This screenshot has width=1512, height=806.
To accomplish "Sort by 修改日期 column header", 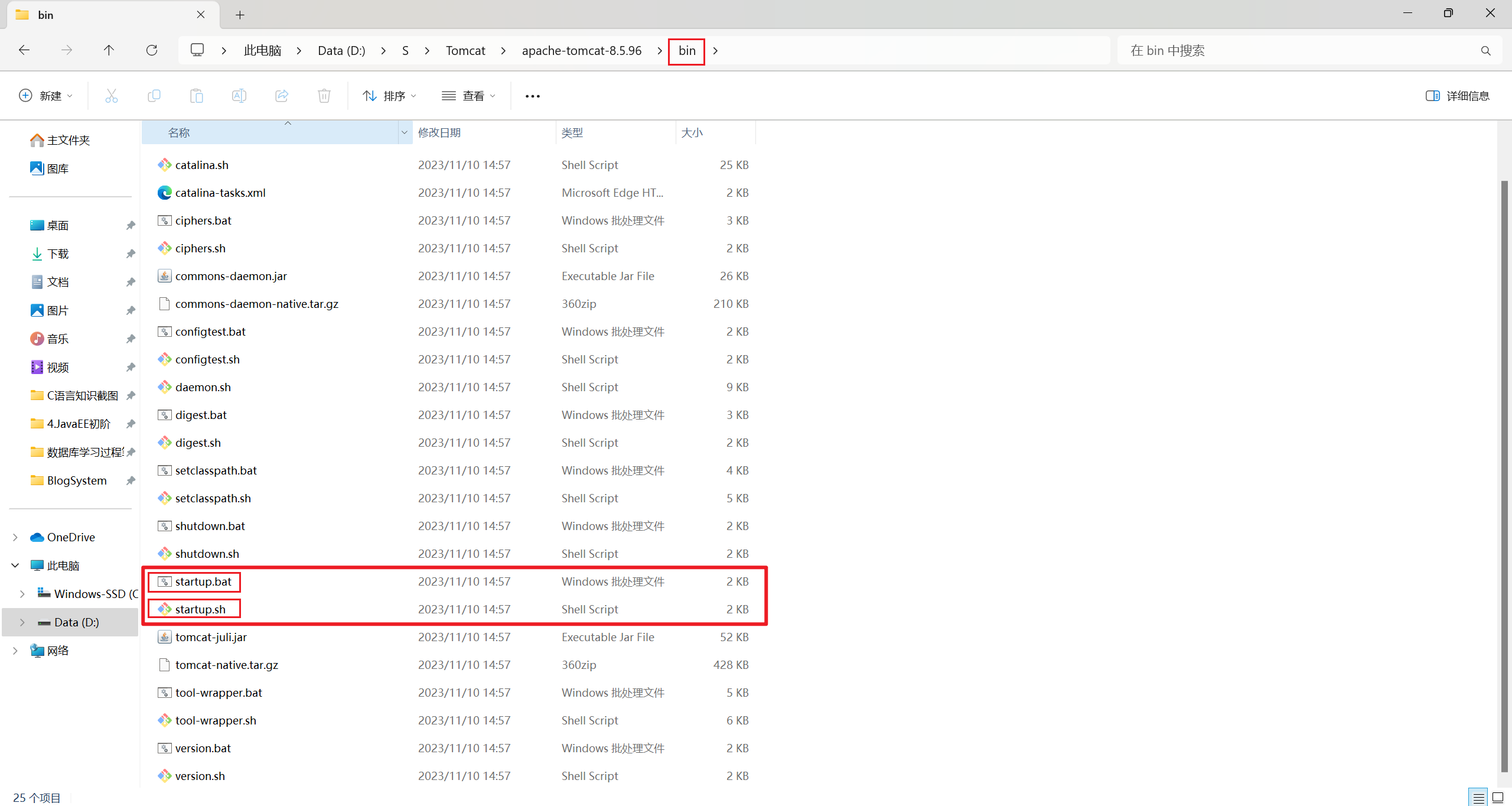I will coord(484,133).
